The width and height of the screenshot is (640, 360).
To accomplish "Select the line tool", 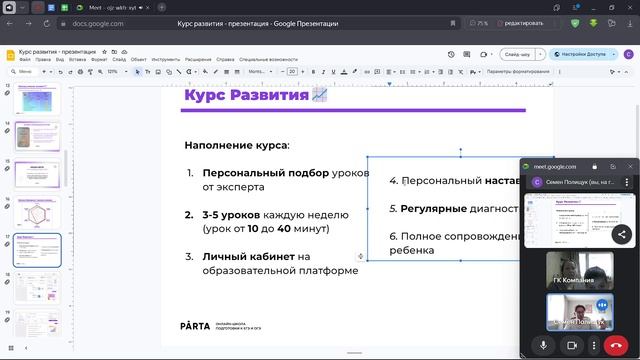I will (179, 72).
